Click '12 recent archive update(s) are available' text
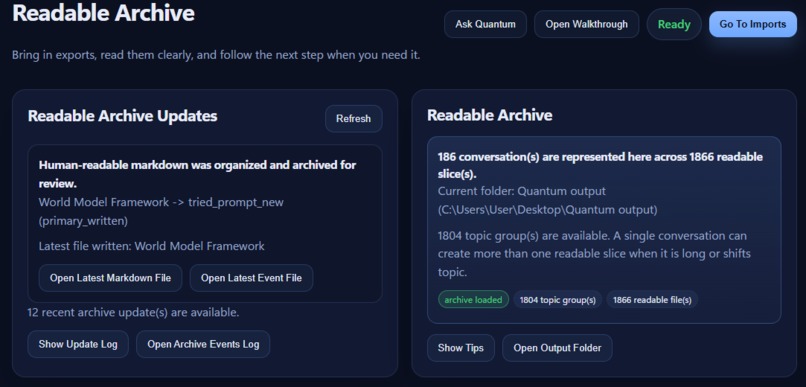This screenshot has height=387, width=806. tap(133, 312)
